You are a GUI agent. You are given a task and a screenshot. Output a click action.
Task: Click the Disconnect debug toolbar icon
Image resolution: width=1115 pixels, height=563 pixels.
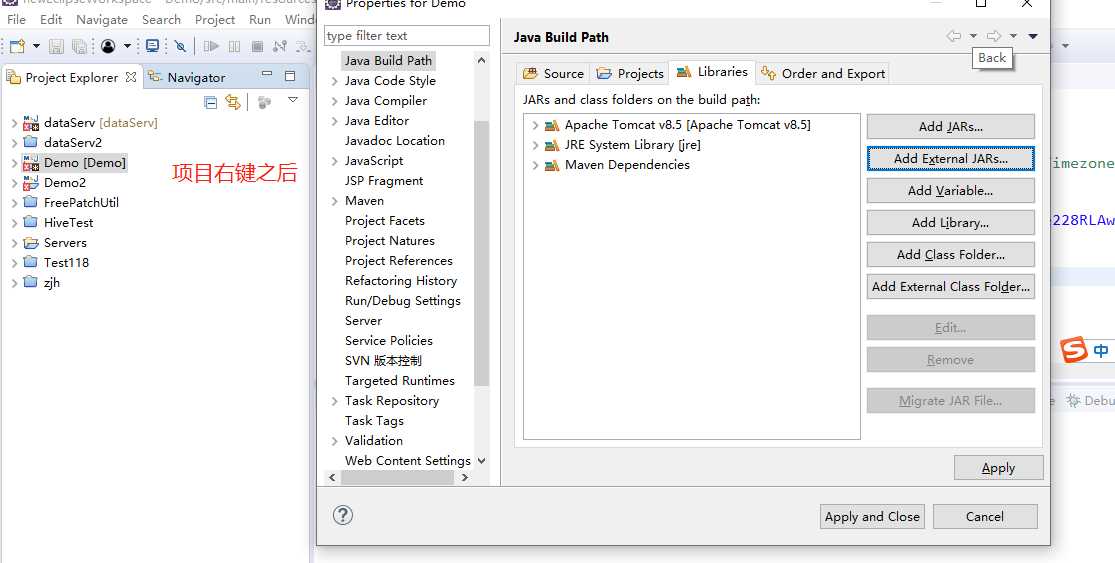[279, 46]
